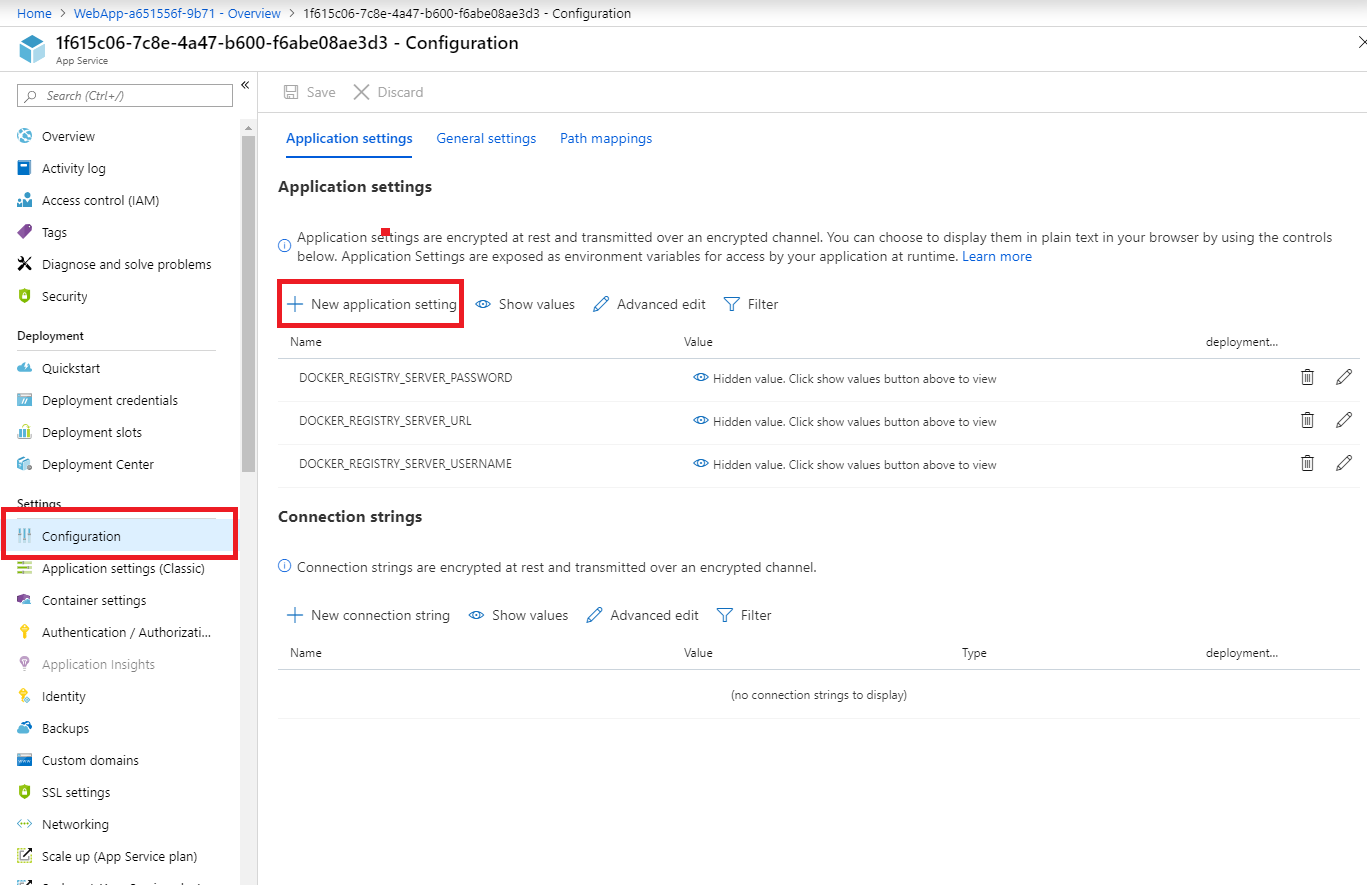Open the Tags sidebar item
Image resolution: width=1367 pixels, height=885 pixels.
pos(54,232)
